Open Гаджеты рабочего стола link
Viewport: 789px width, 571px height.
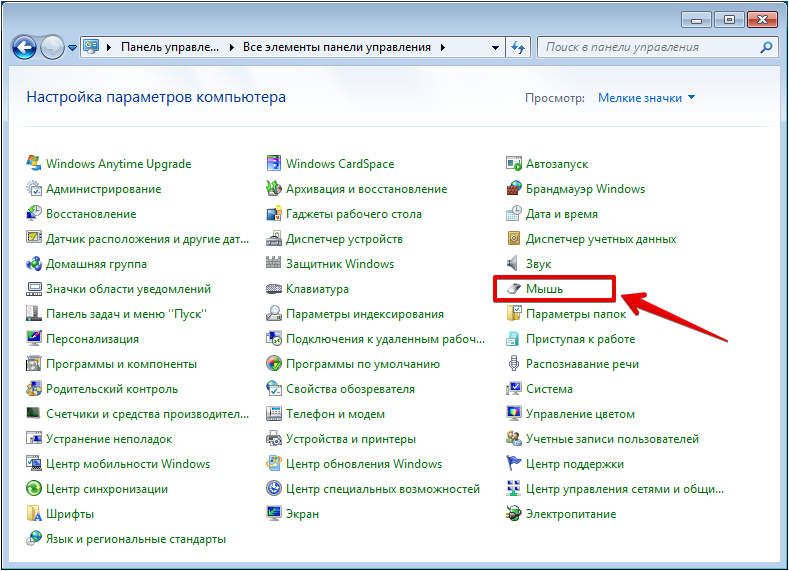tap(354, 213)
